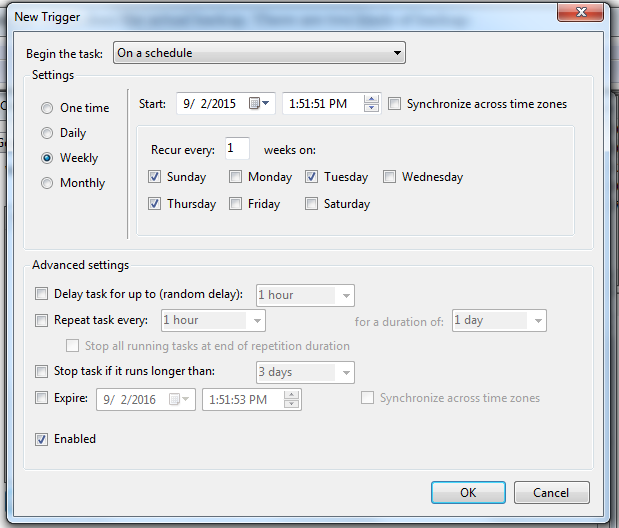Image resolution: width=619 pixels, height=528 pixels.
Task: Click the Recur every weeks input field
Action: coord(237,148)
